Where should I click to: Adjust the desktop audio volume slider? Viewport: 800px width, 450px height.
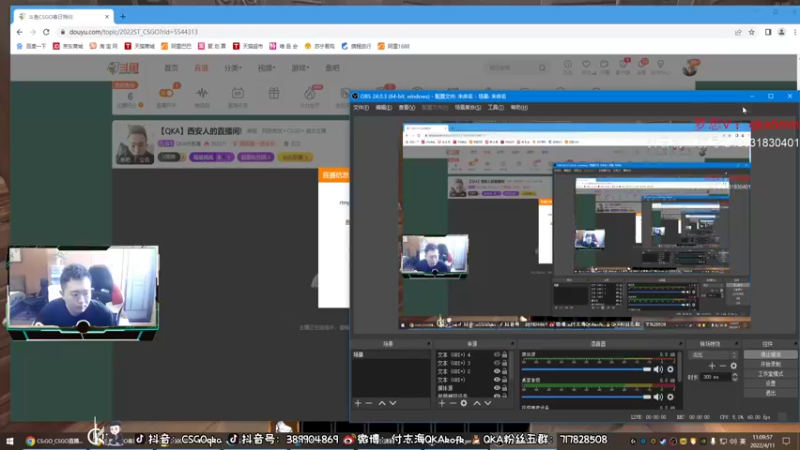coord(586,396)
